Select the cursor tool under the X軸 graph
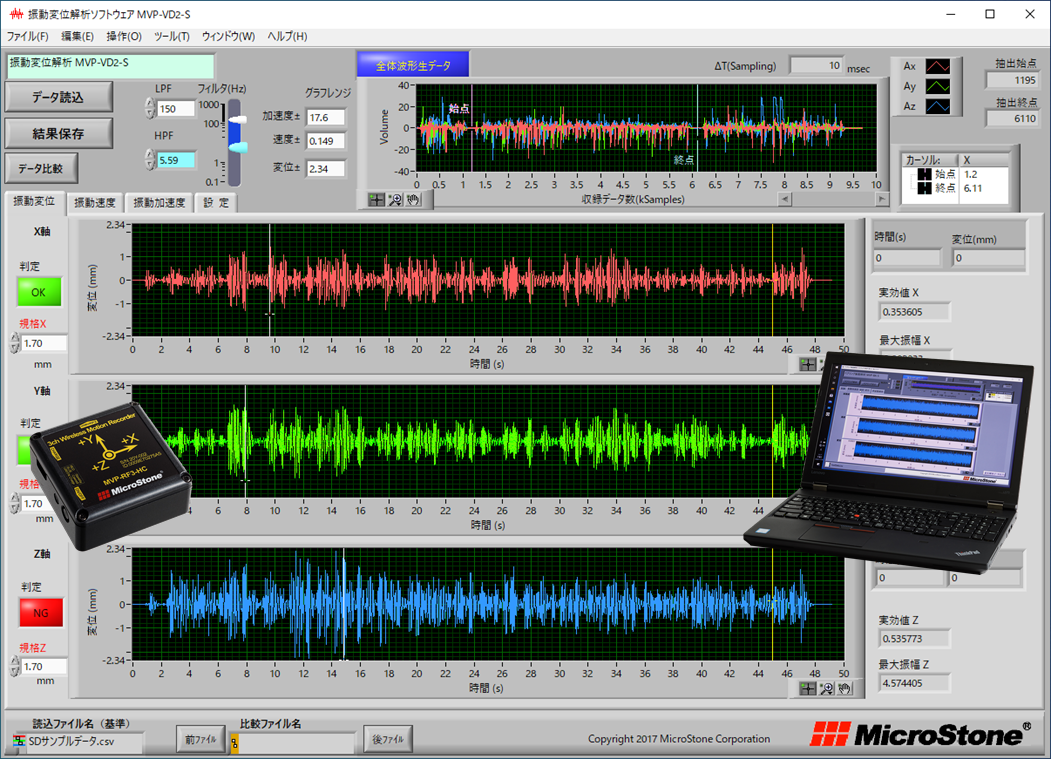Image resolution: width=1051 pixels, height=759 pixels. pos(808,364)
